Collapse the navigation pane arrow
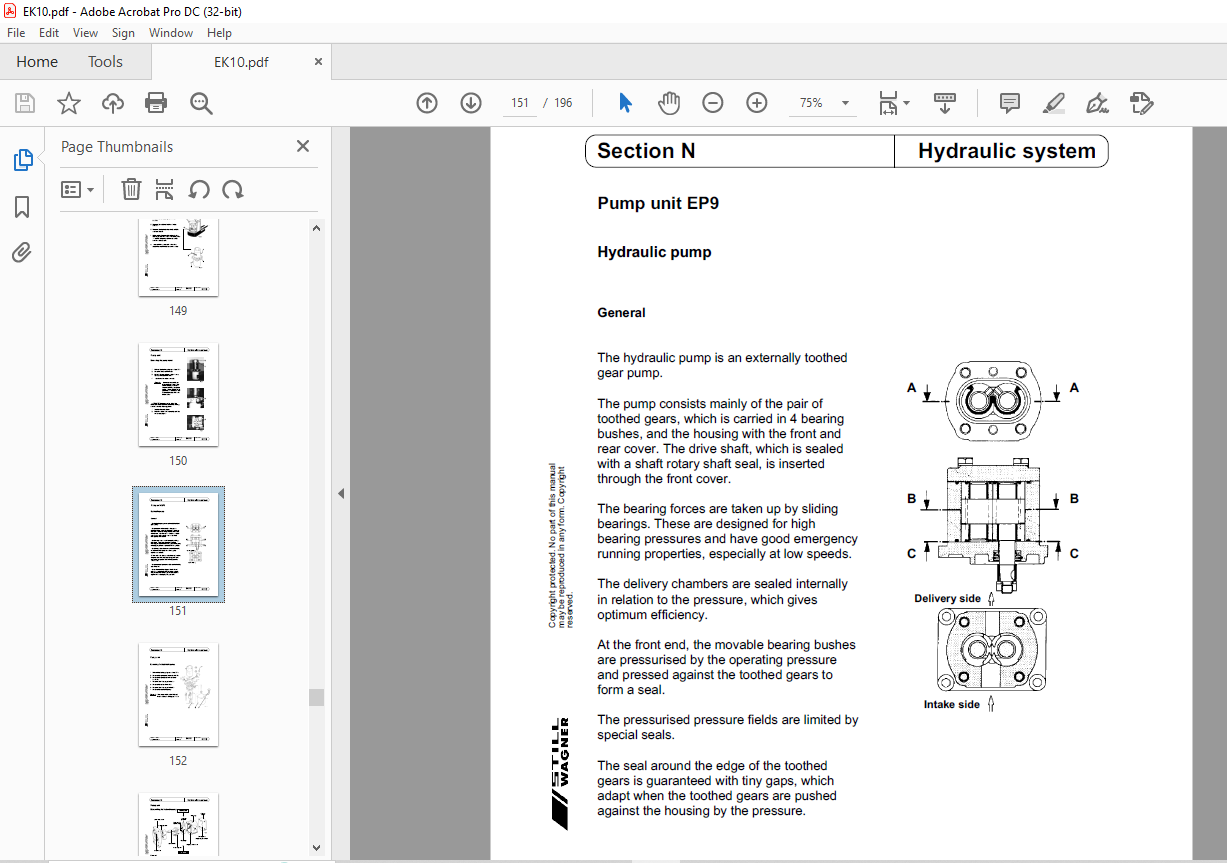Viewport: 1227px width, 863px height. (x=340, y=493)
